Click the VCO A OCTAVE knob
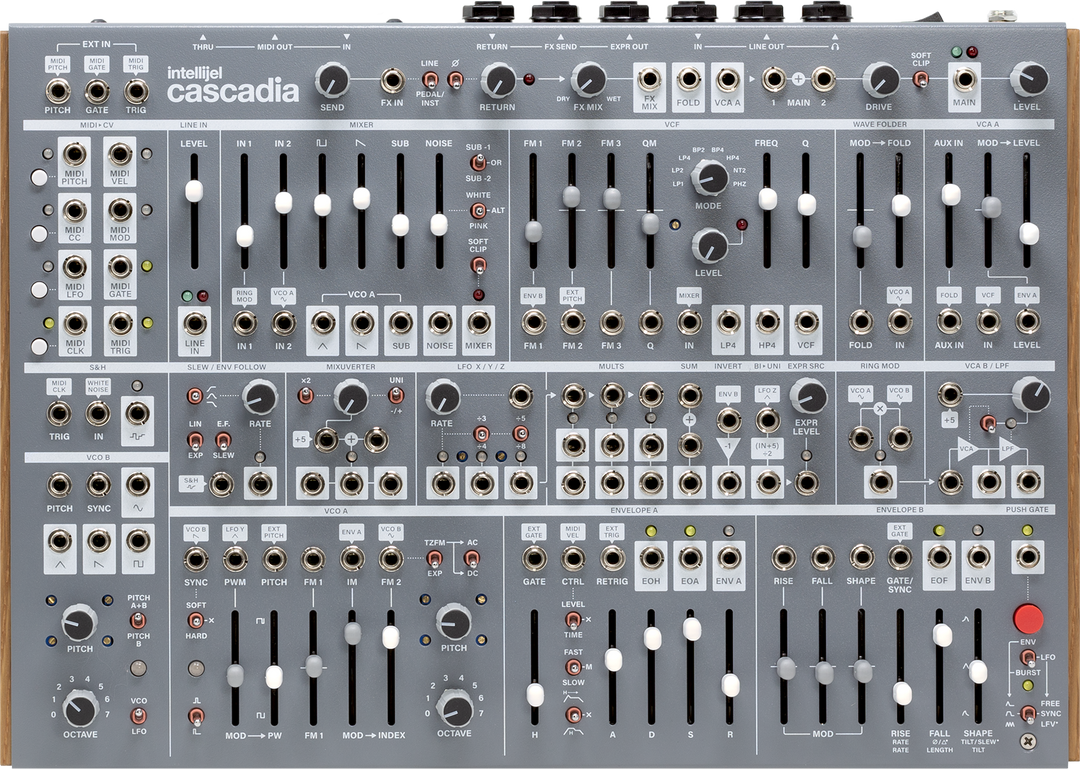This screenshot has height=770, width=1080. tap(455, 708)
